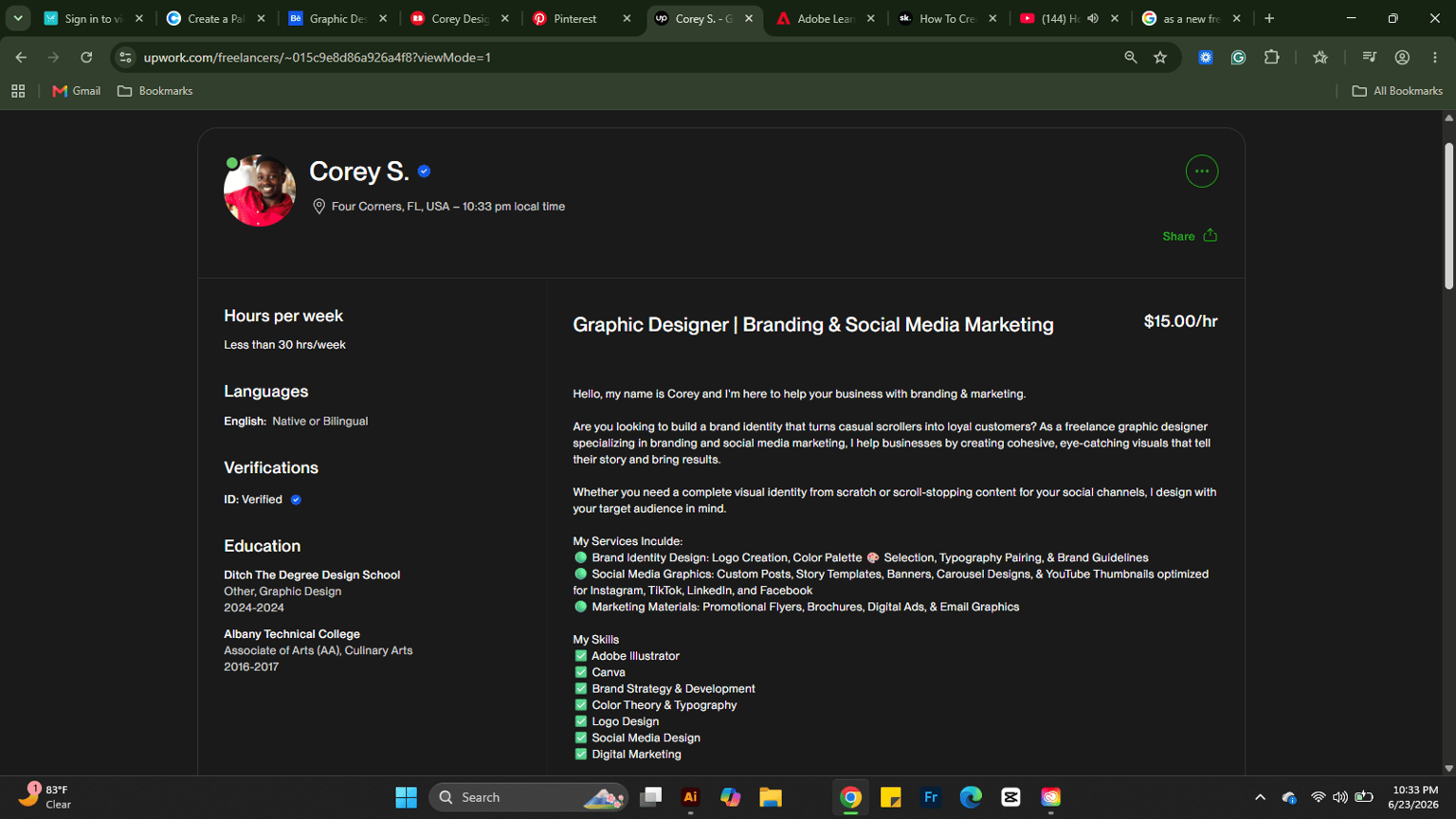Click the taskbar Search box
1456x819 pixels.
coord(528,797)
